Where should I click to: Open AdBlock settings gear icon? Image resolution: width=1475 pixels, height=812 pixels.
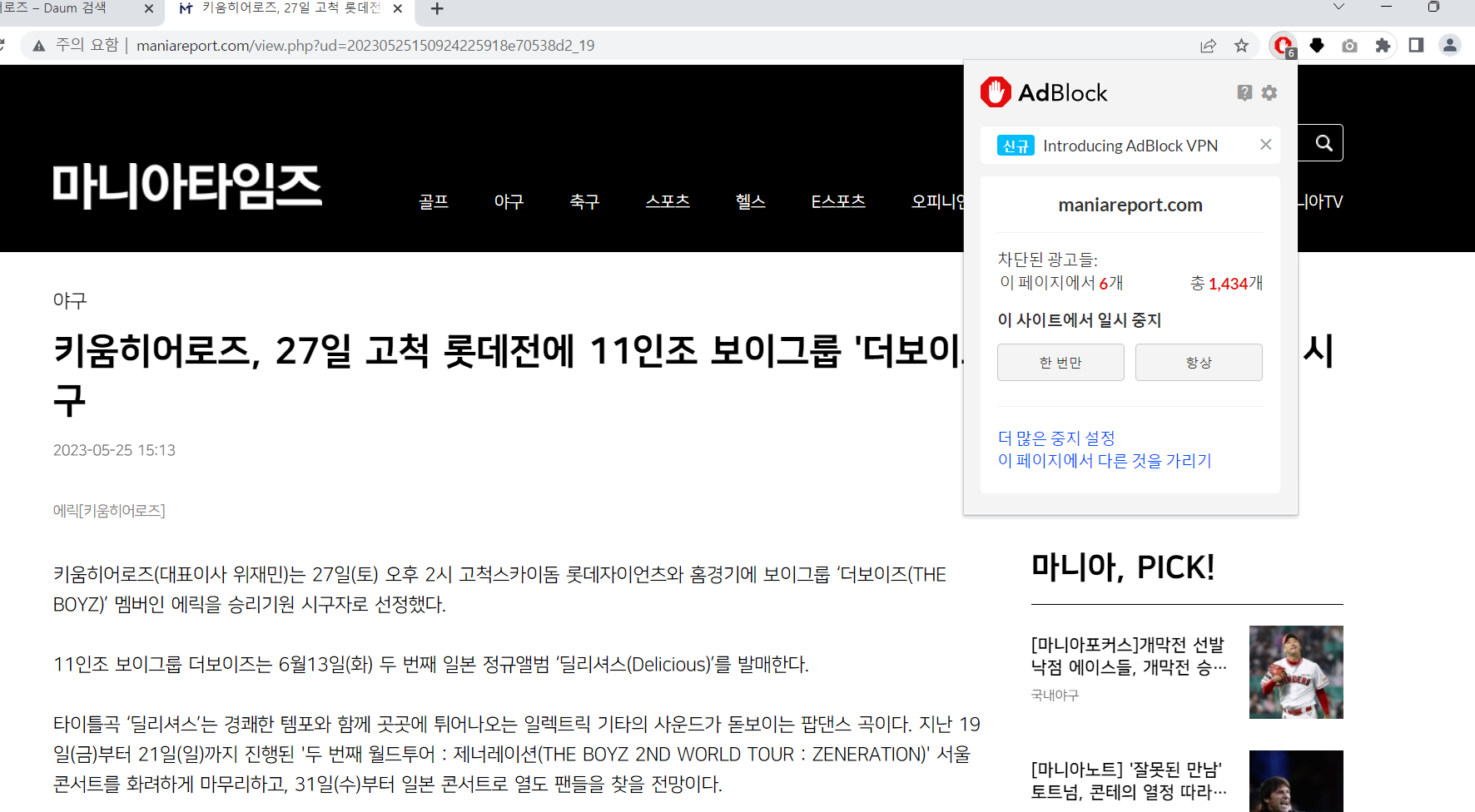1269,92
